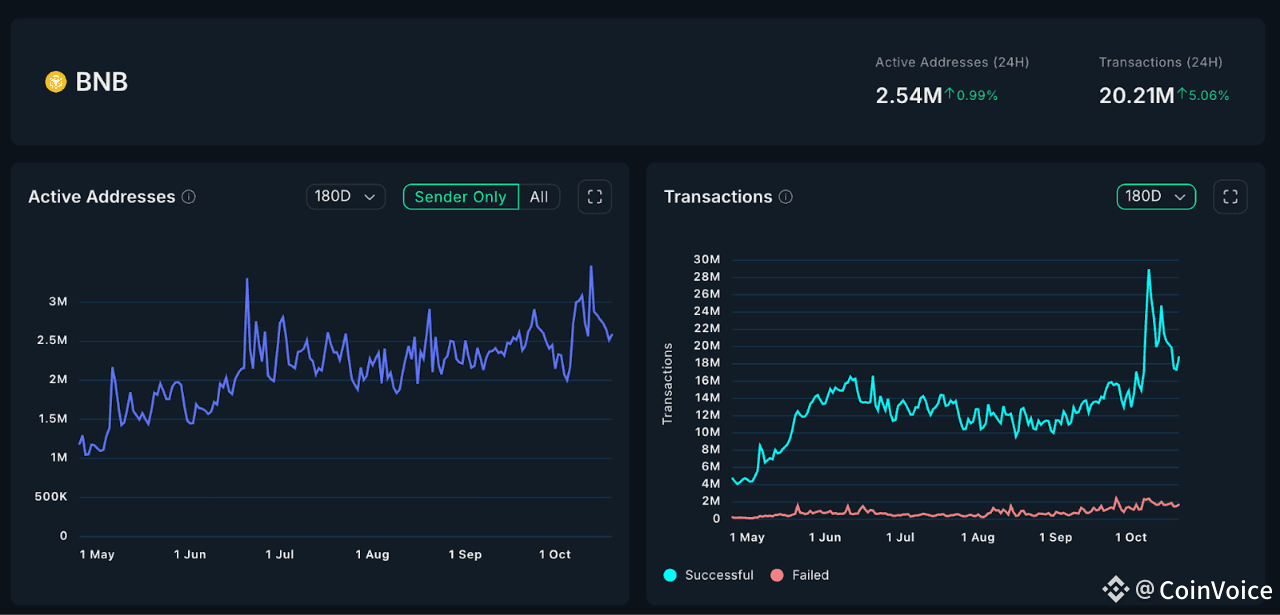Expand Active Addresses chart to fullscreen

tap(595, 197)
